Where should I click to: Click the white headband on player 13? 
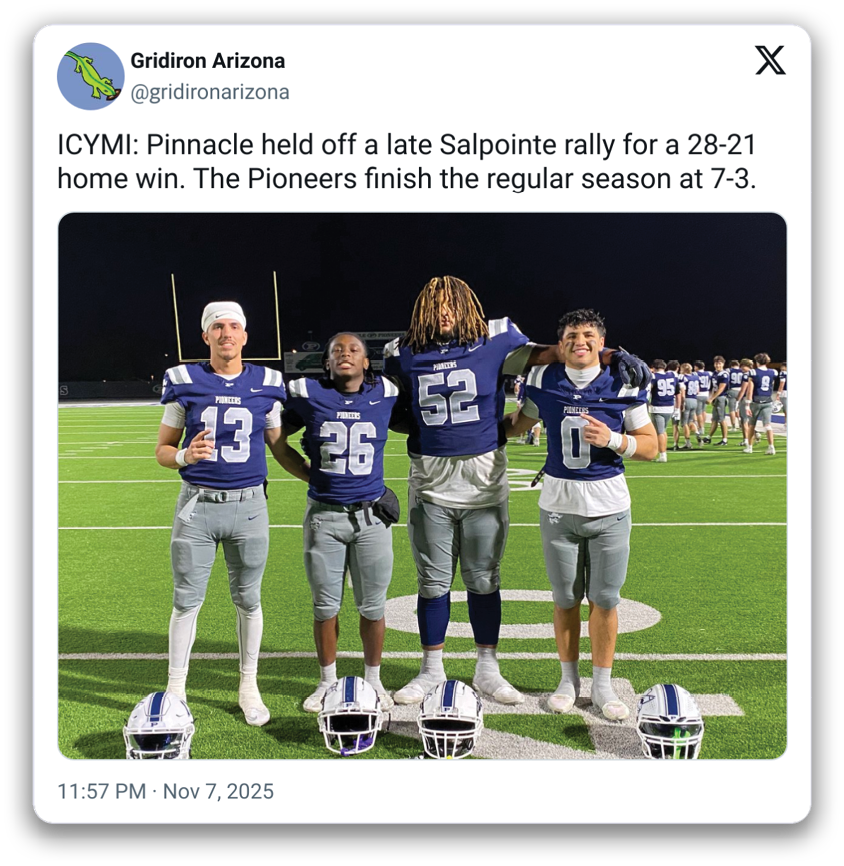click(x=223, y=315)
